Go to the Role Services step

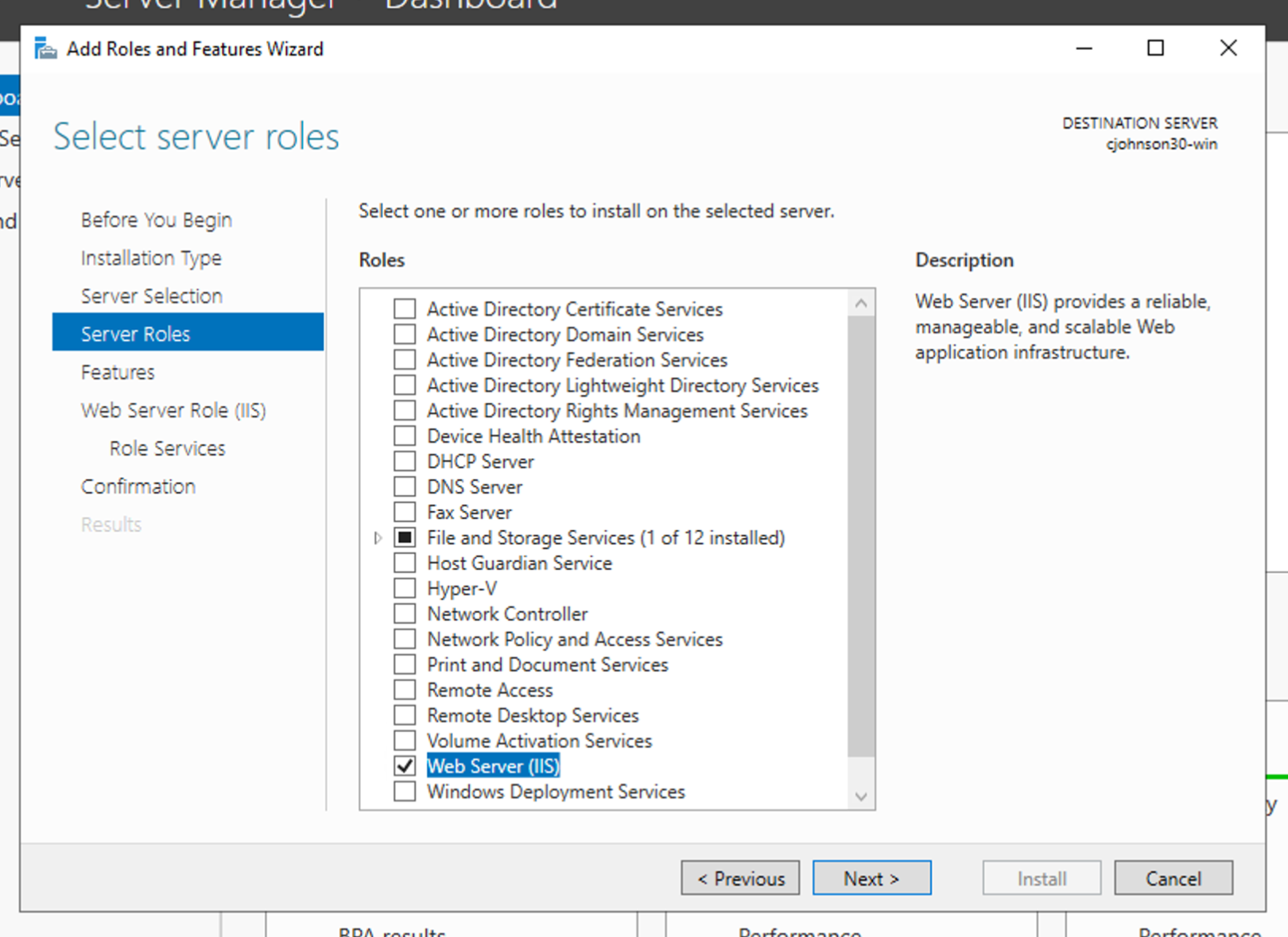tap(168, 449)
